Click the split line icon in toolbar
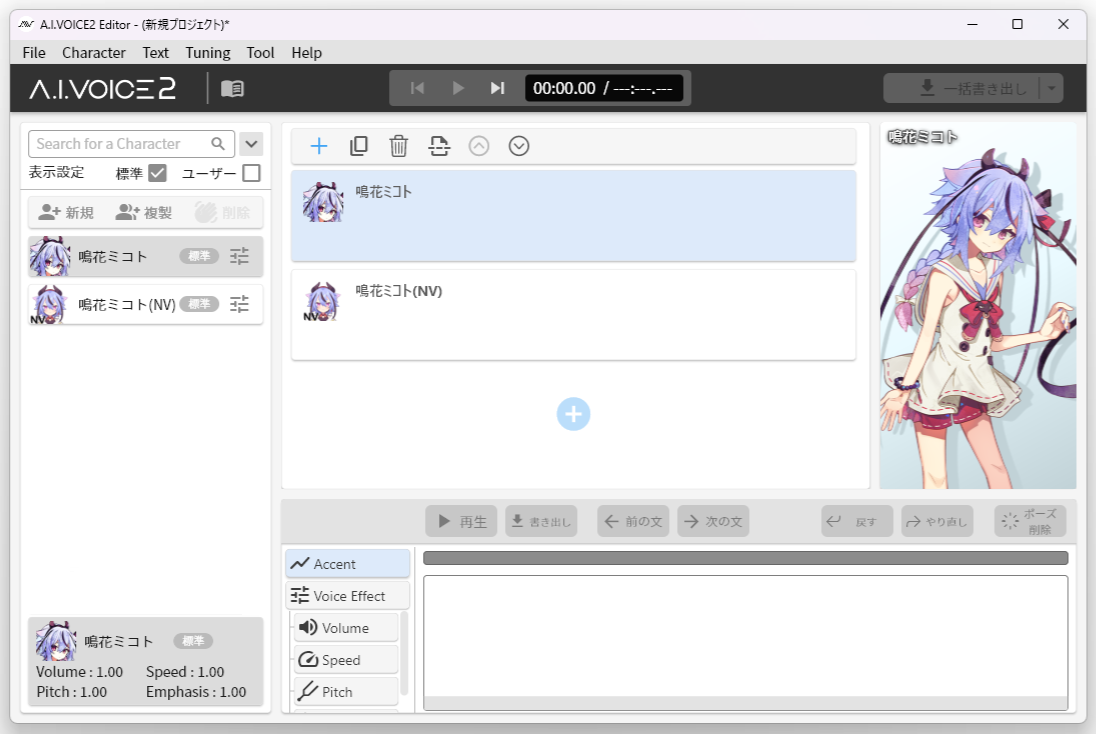This screenshot has height=734, width=1096. [439, 146]
